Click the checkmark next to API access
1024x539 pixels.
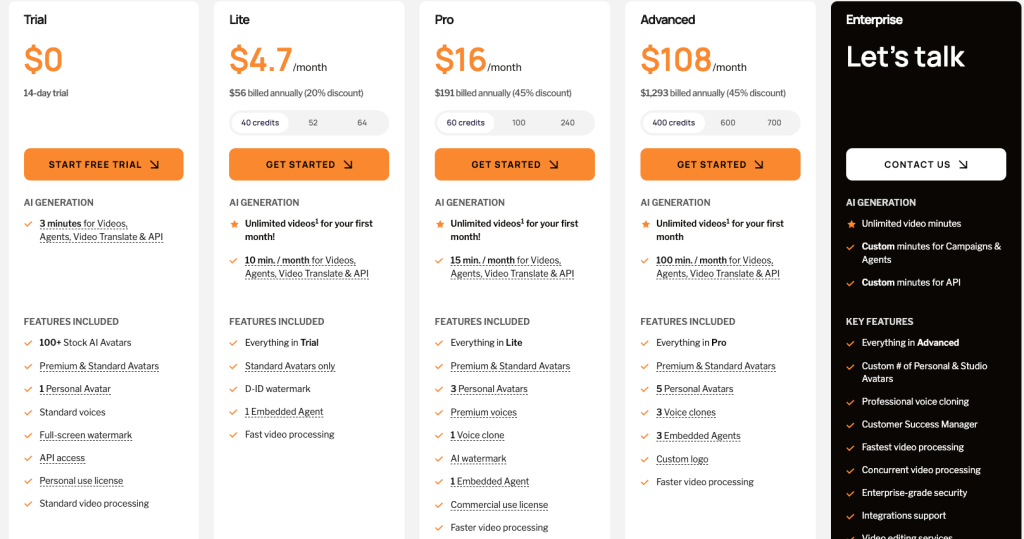click(28, 458)
